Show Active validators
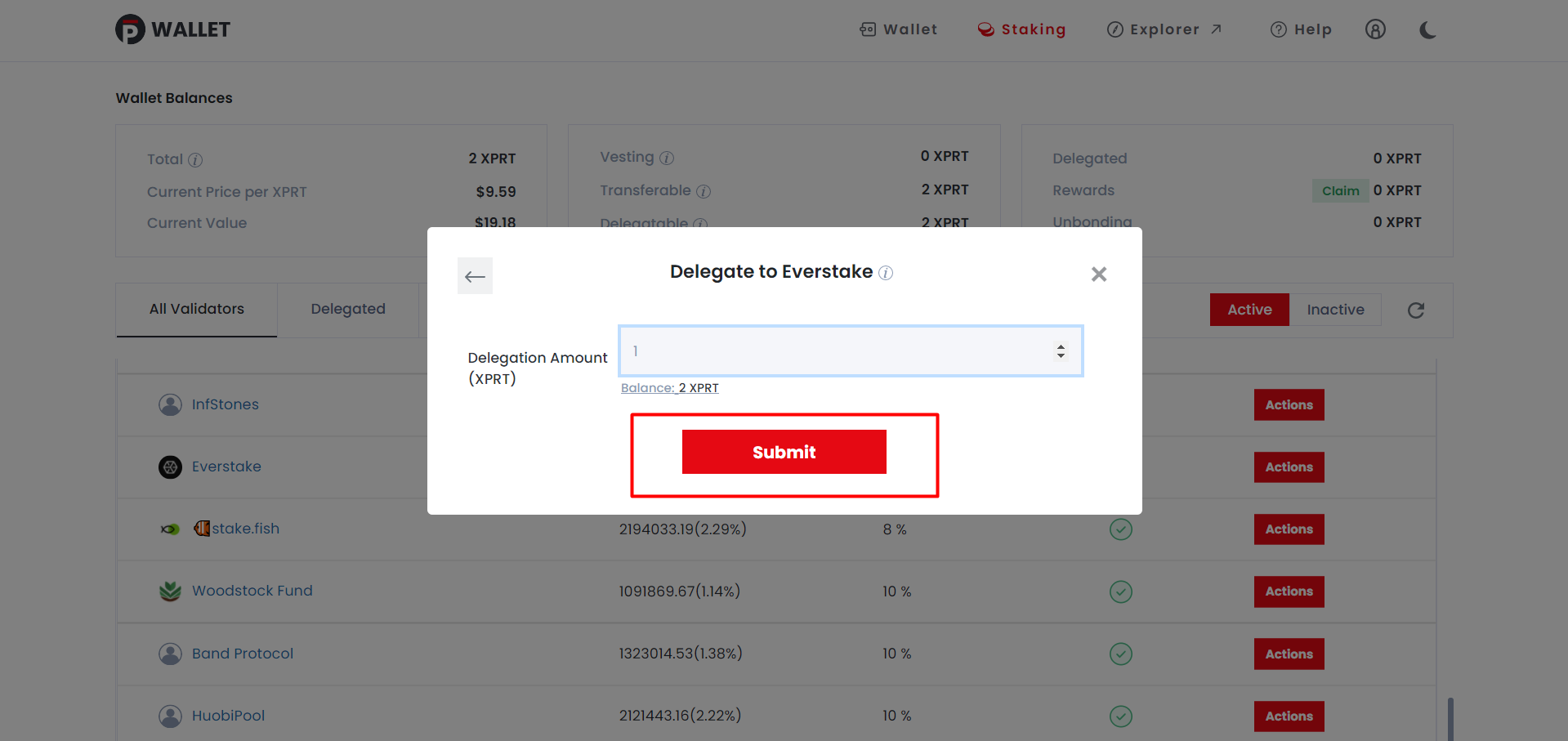1568x741 pixels. click(1249, 310)
